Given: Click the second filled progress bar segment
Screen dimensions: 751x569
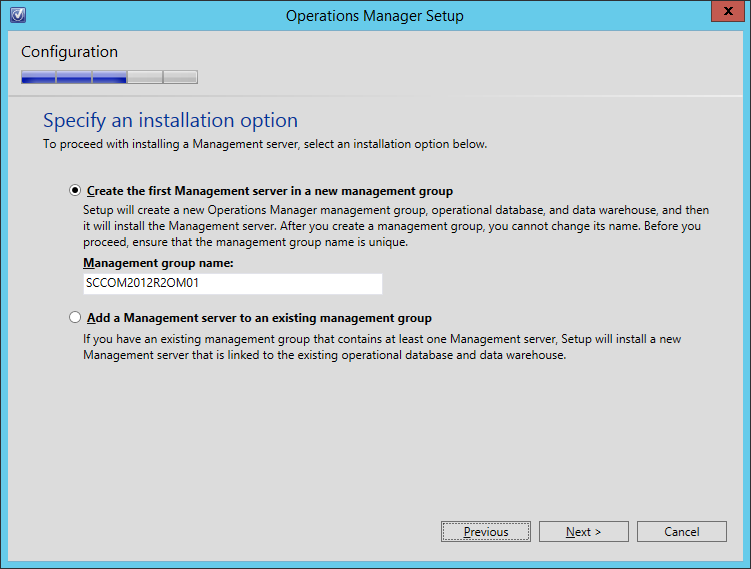Looking at the screenshot, I should pos(74,77).
